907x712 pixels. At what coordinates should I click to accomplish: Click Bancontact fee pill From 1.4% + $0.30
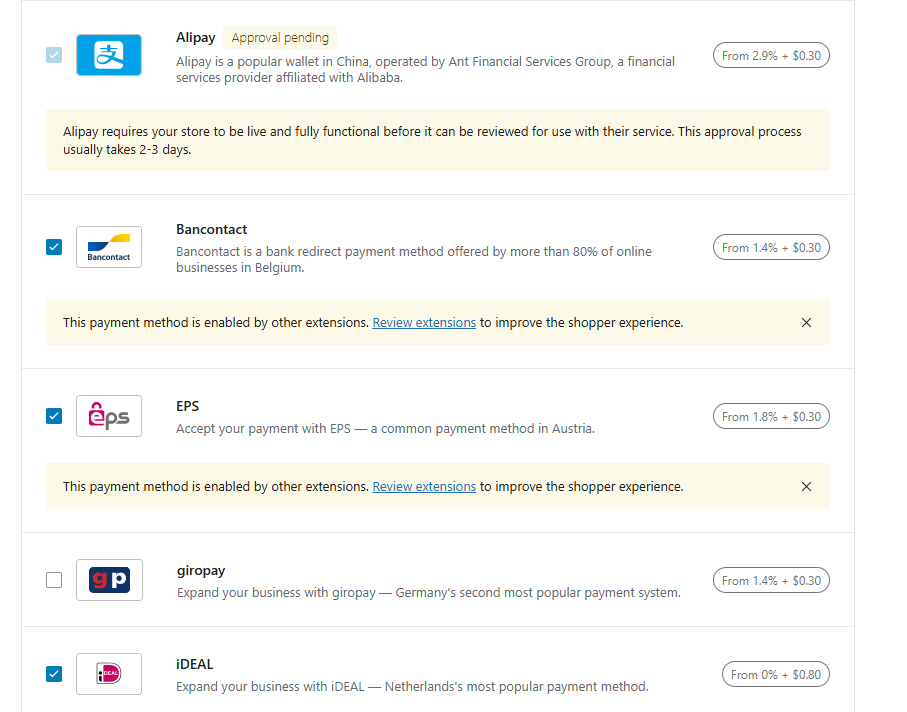[x=771, y=247]
